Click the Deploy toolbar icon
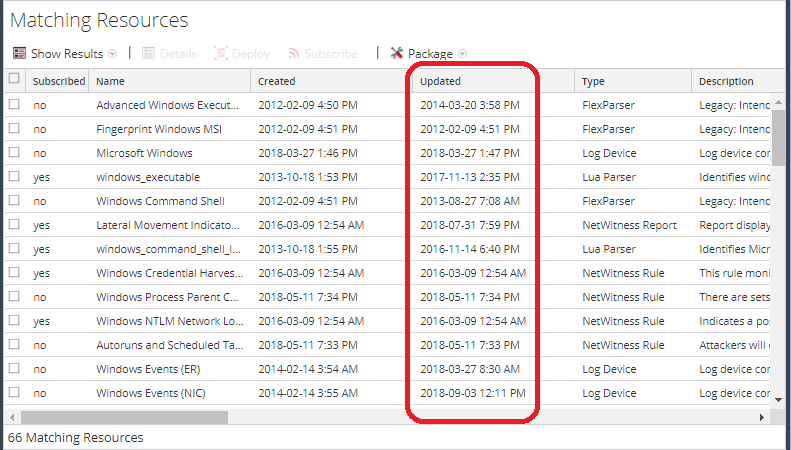The image size is (791, 450). click(221, 54)
